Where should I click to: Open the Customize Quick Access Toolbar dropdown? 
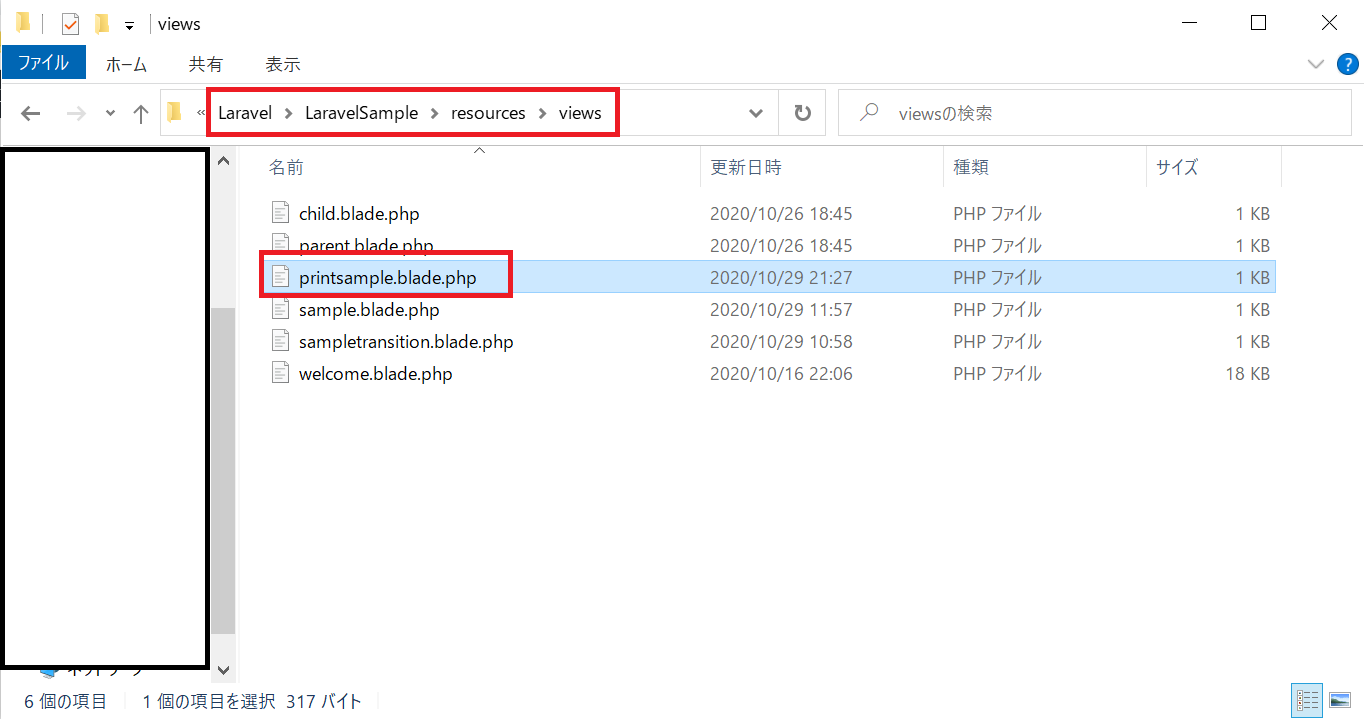pyautogui.click(x=129, y=24)
